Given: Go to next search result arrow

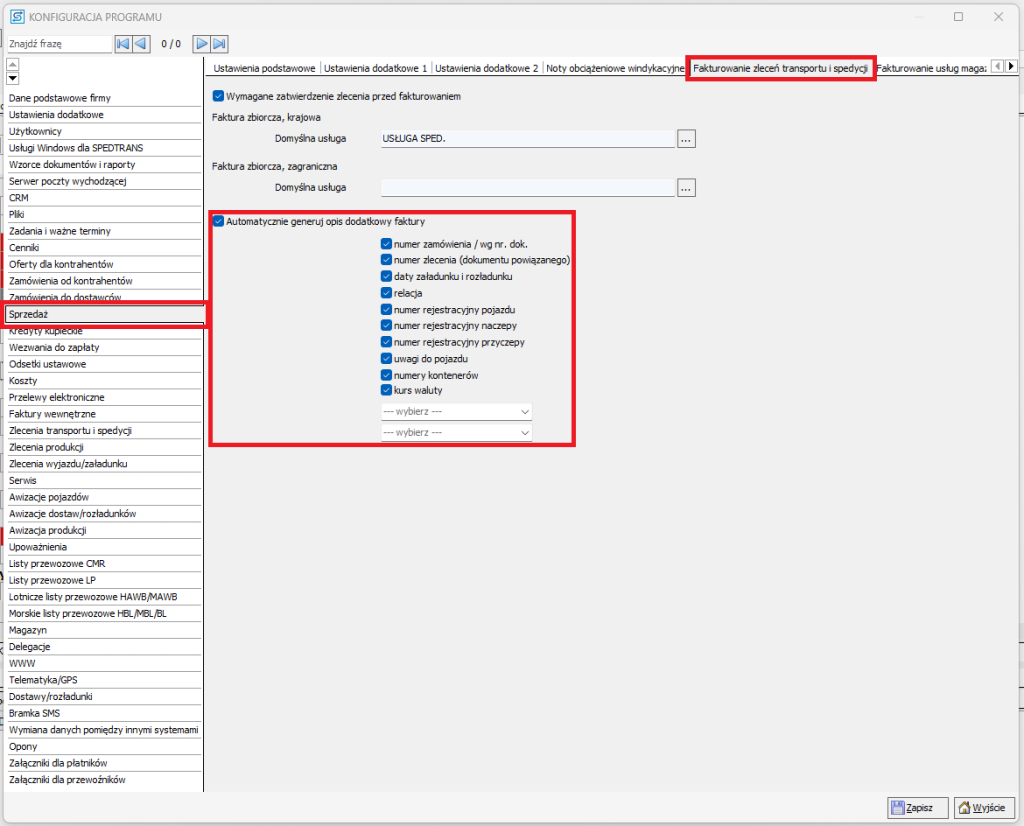Looking at the screenshot, I should (x=201, y=44).
